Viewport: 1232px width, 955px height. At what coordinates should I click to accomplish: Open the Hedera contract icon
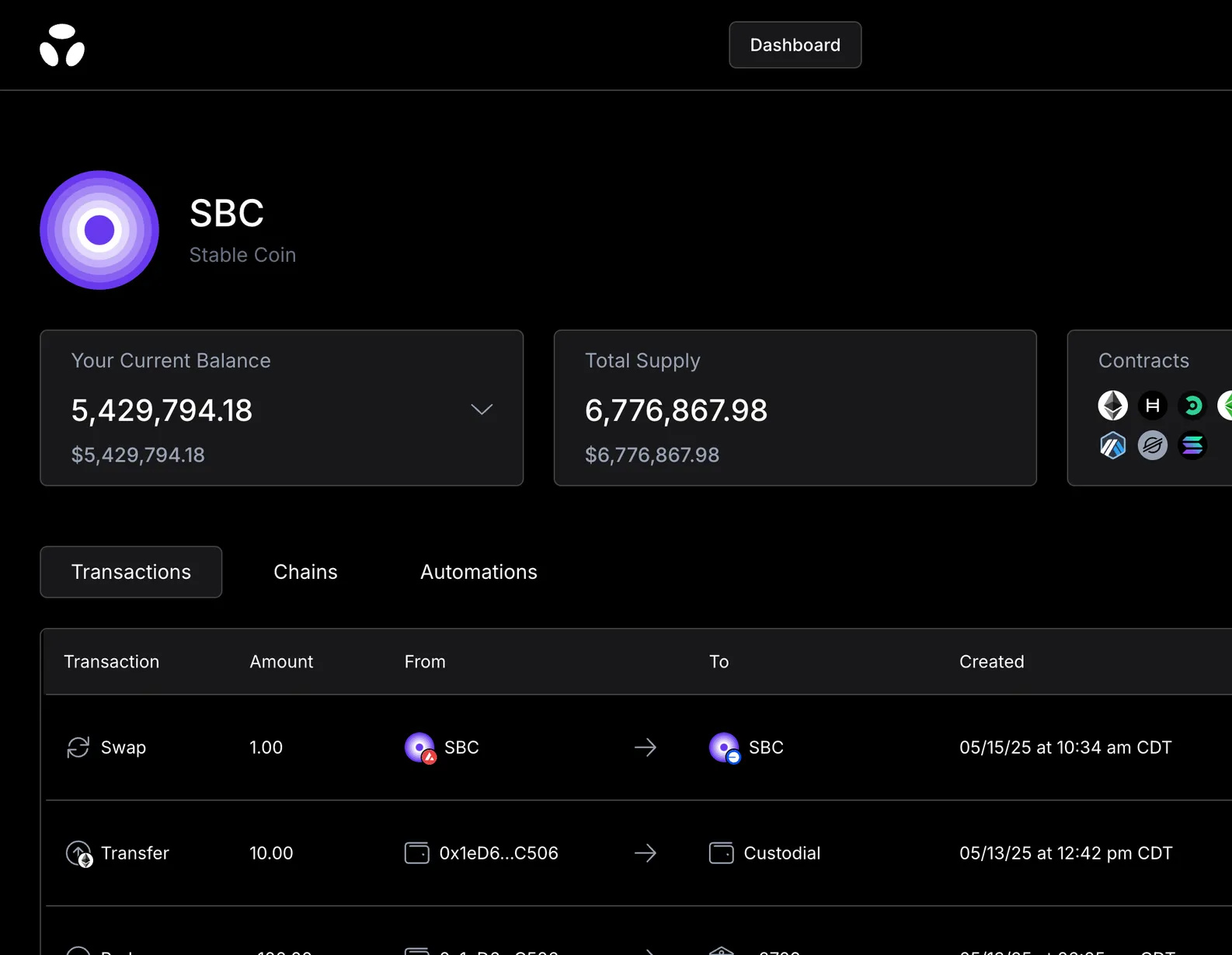[1152, 406]
